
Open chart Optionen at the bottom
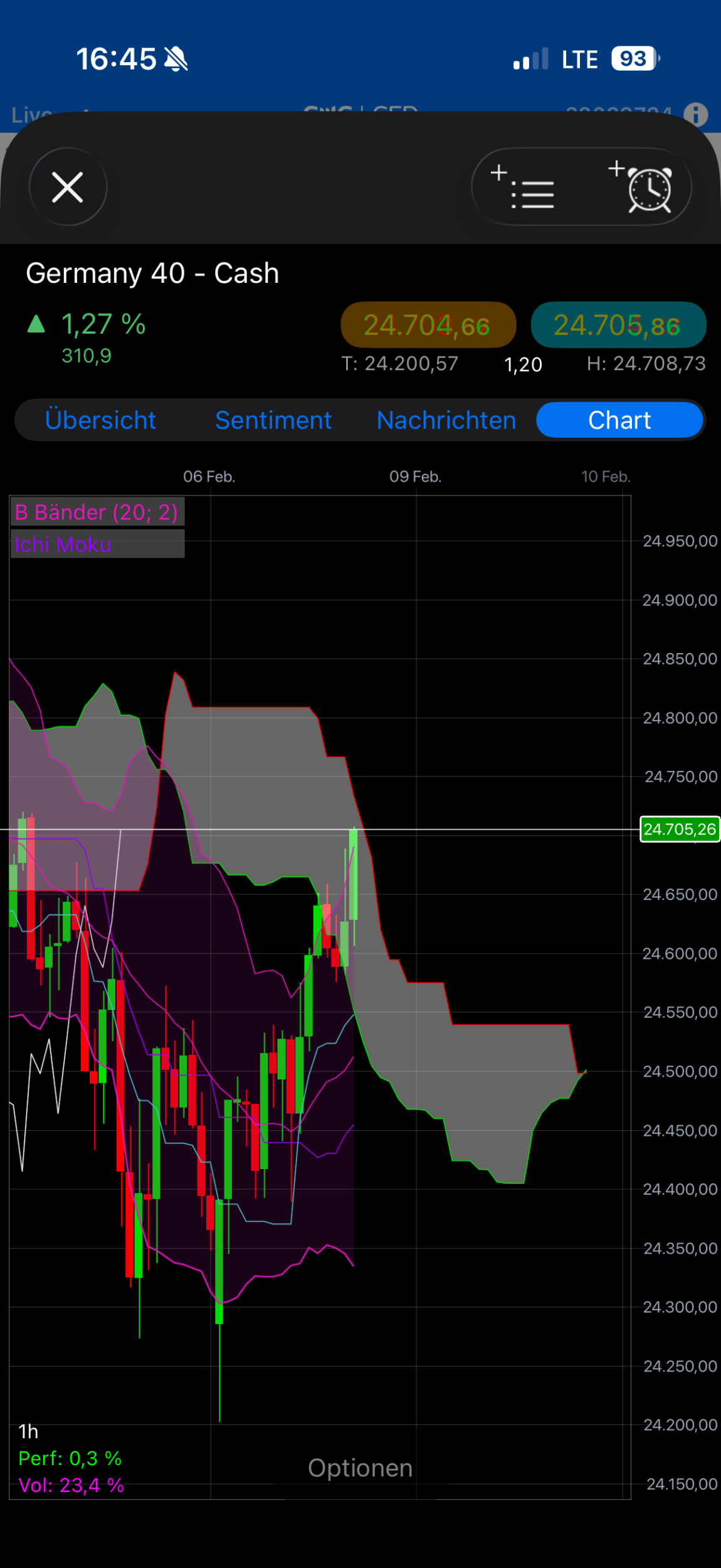[360, 1468]
